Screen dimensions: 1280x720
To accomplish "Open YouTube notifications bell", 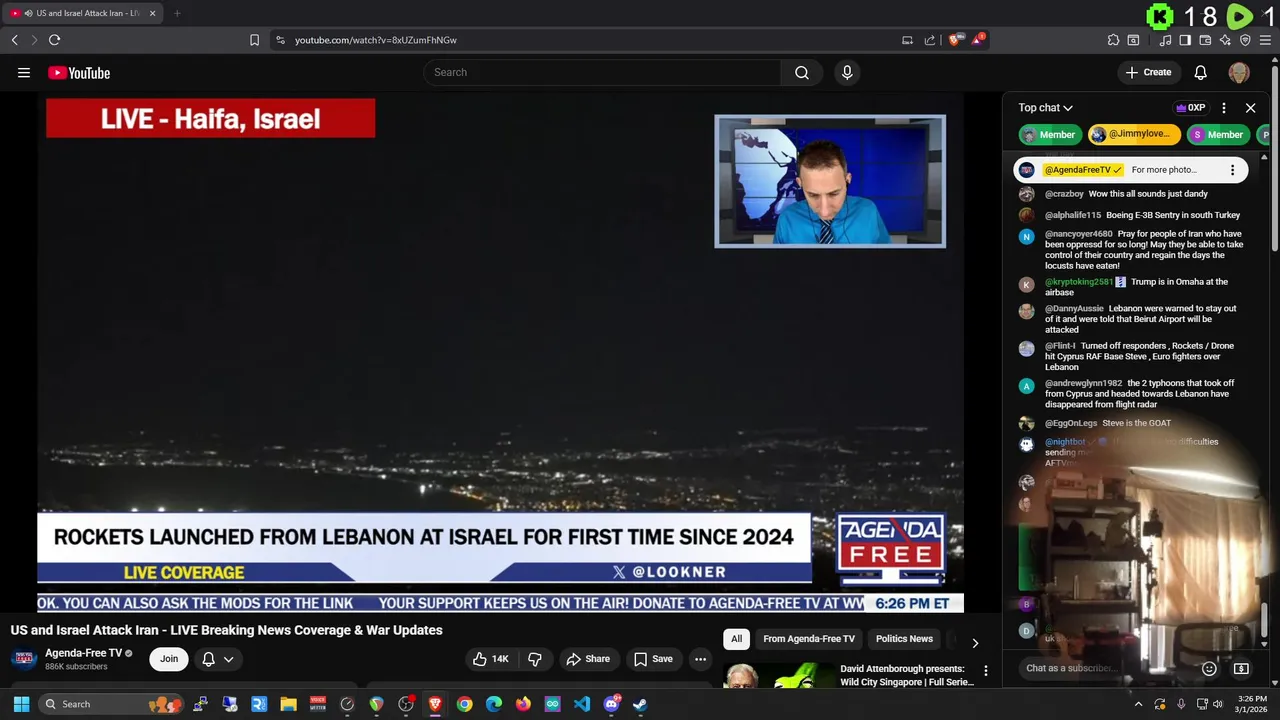I will (x=1201, y=72).
